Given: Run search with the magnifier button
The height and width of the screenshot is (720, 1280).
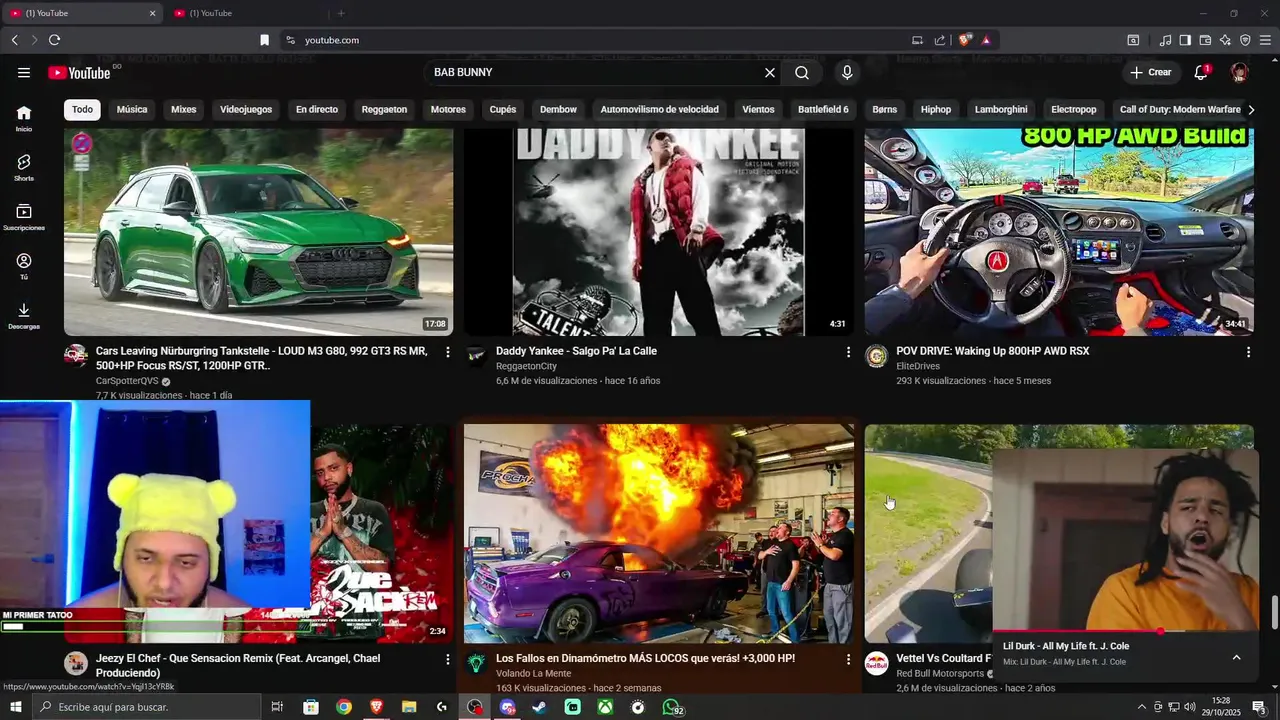Looking at the screenshot, I should click(x=802, y=72).
